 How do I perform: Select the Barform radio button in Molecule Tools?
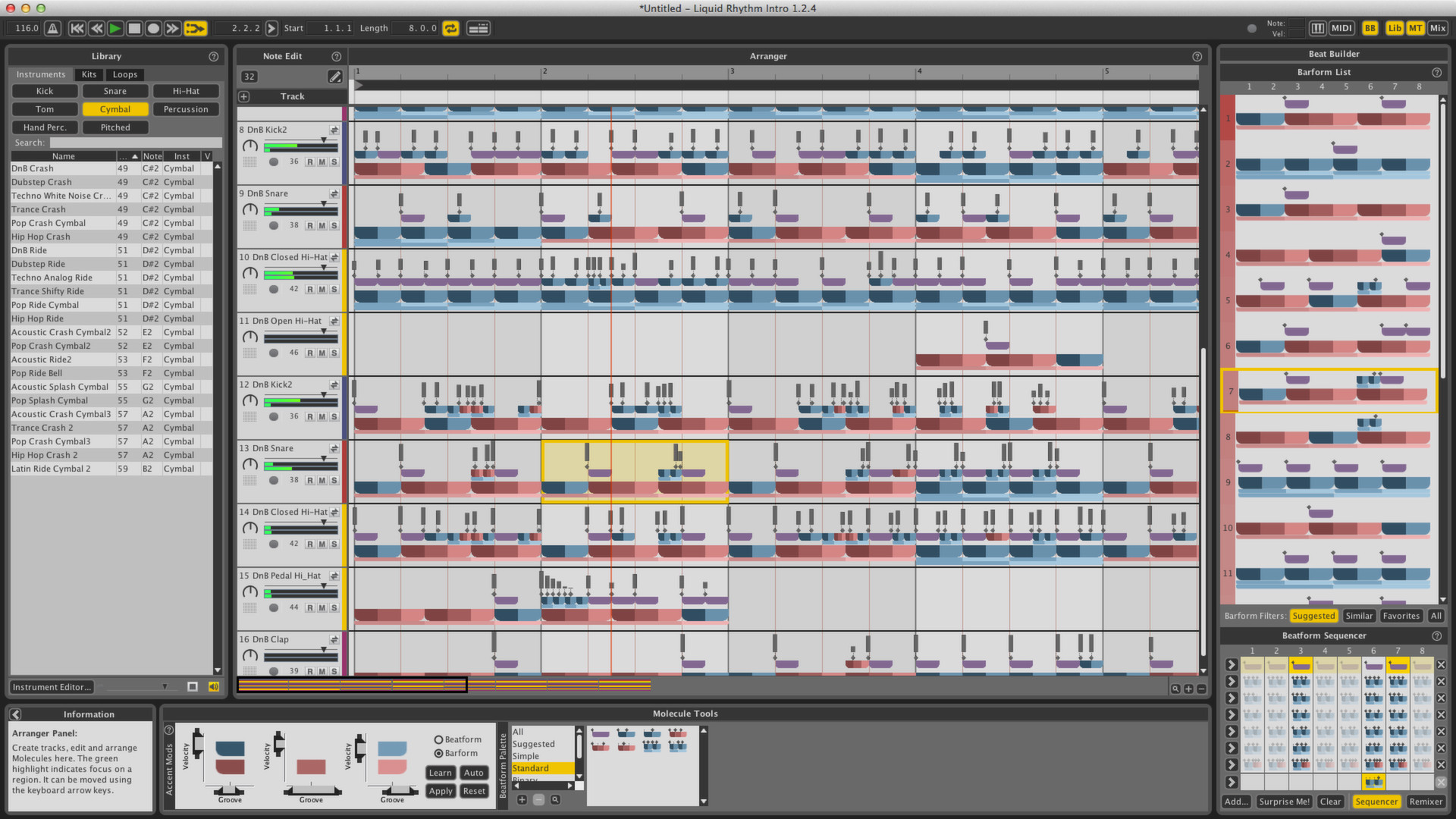[x=438, y=753]
